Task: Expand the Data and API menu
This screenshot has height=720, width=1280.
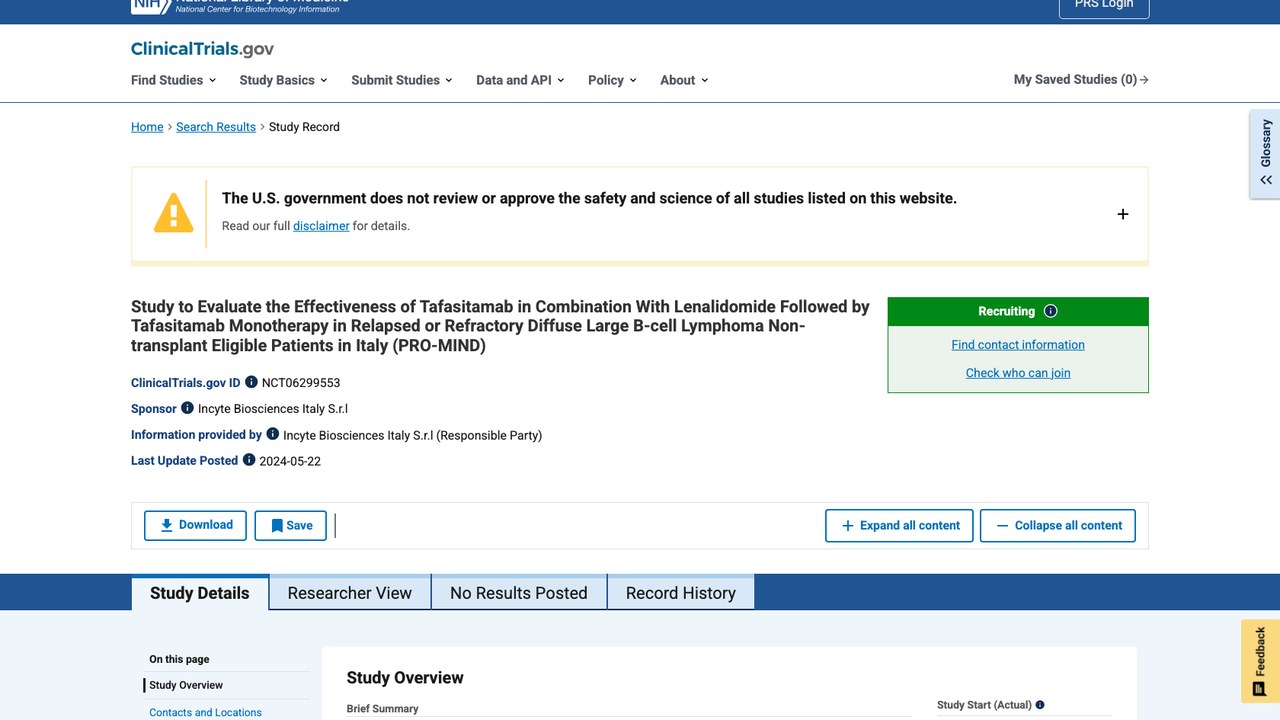Action: click(x=520, y=80)
